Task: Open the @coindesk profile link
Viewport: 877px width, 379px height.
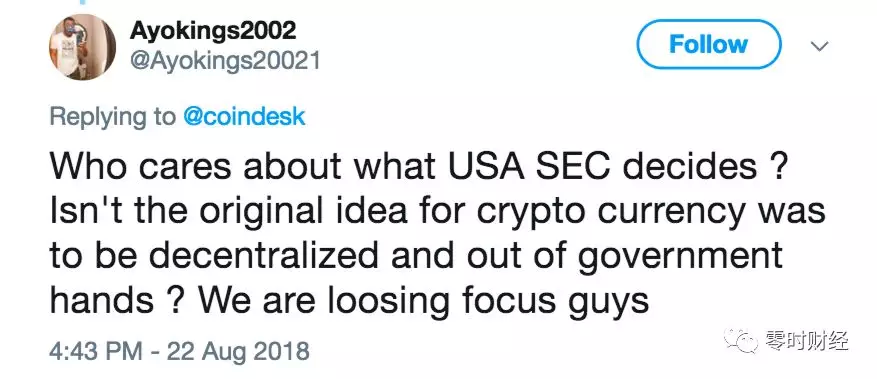Action: 244,117
